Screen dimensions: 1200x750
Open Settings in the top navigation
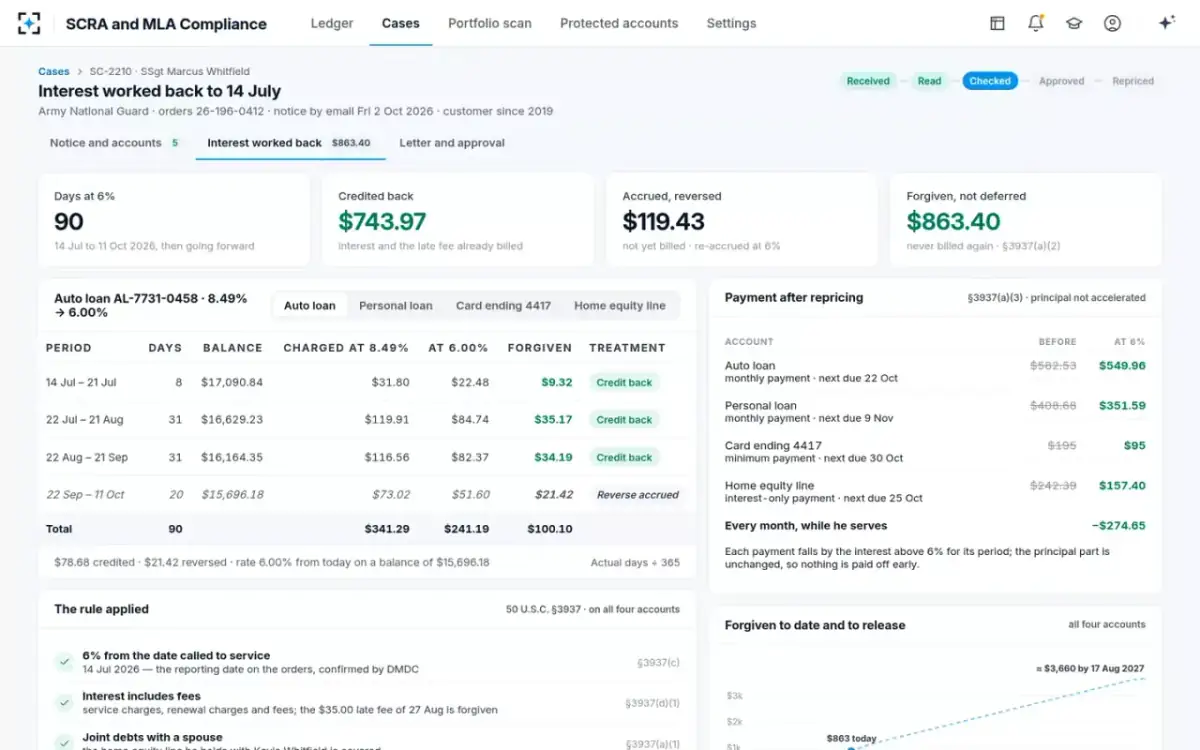pyautogui.click(x=731, y=23)
